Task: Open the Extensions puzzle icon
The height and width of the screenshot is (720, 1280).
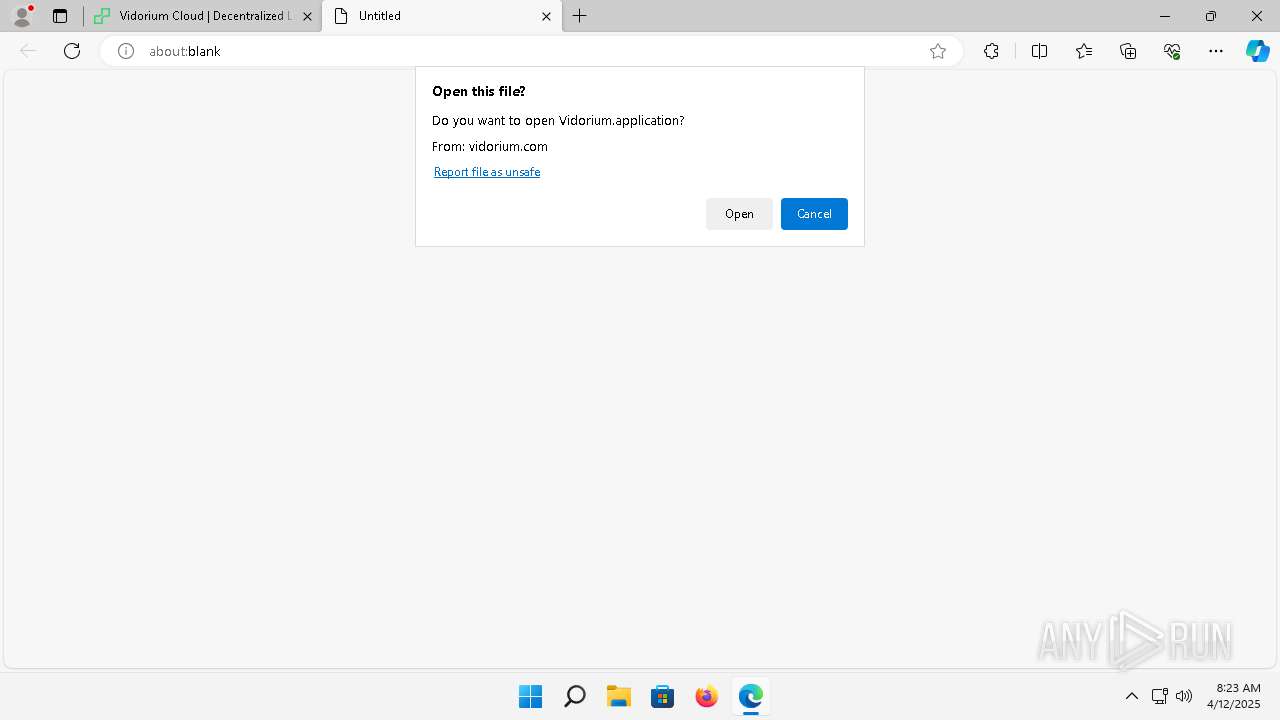Action: [991, 51]
